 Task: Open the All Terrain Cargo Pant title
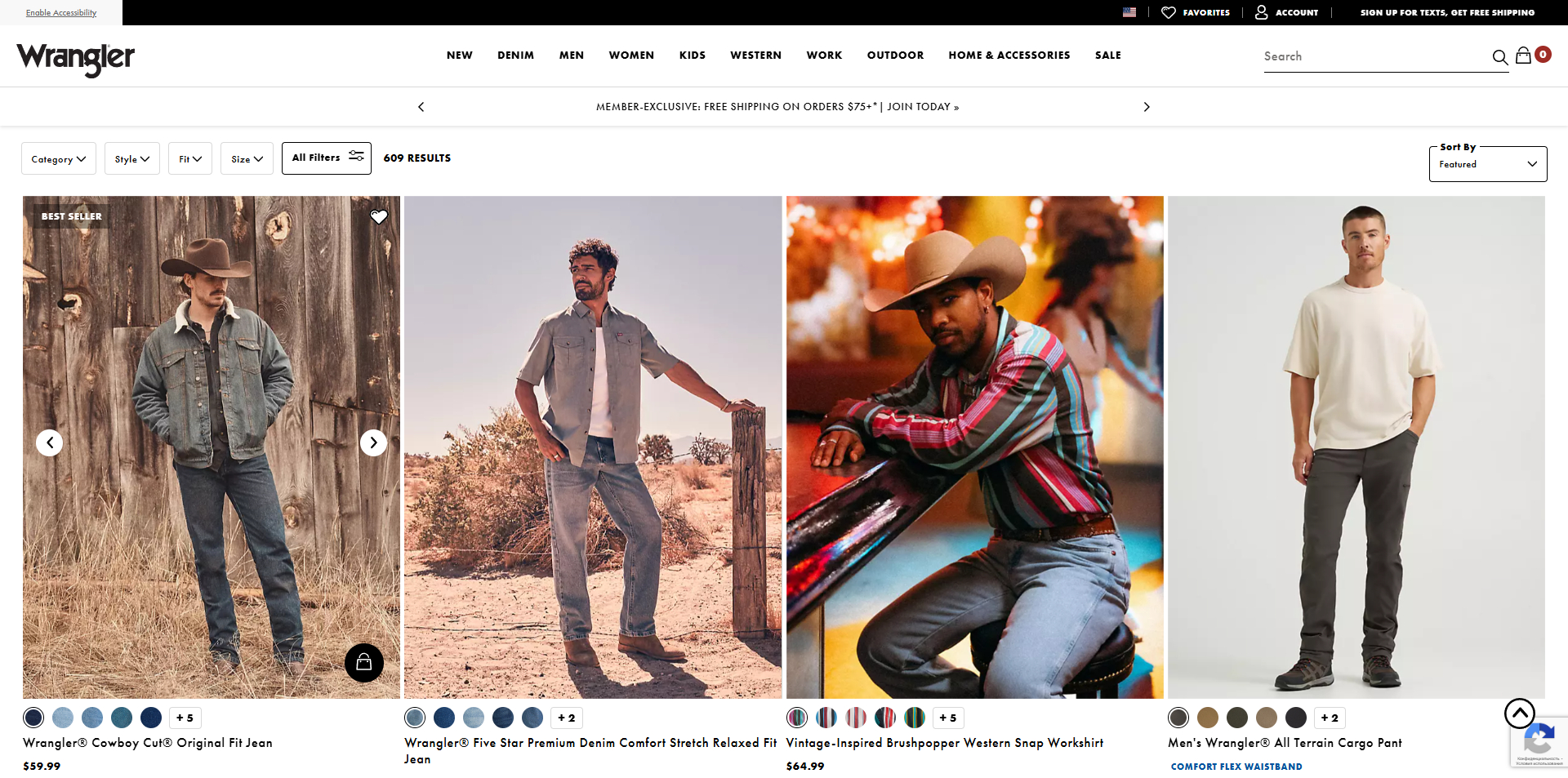(x=1285, y=743)
